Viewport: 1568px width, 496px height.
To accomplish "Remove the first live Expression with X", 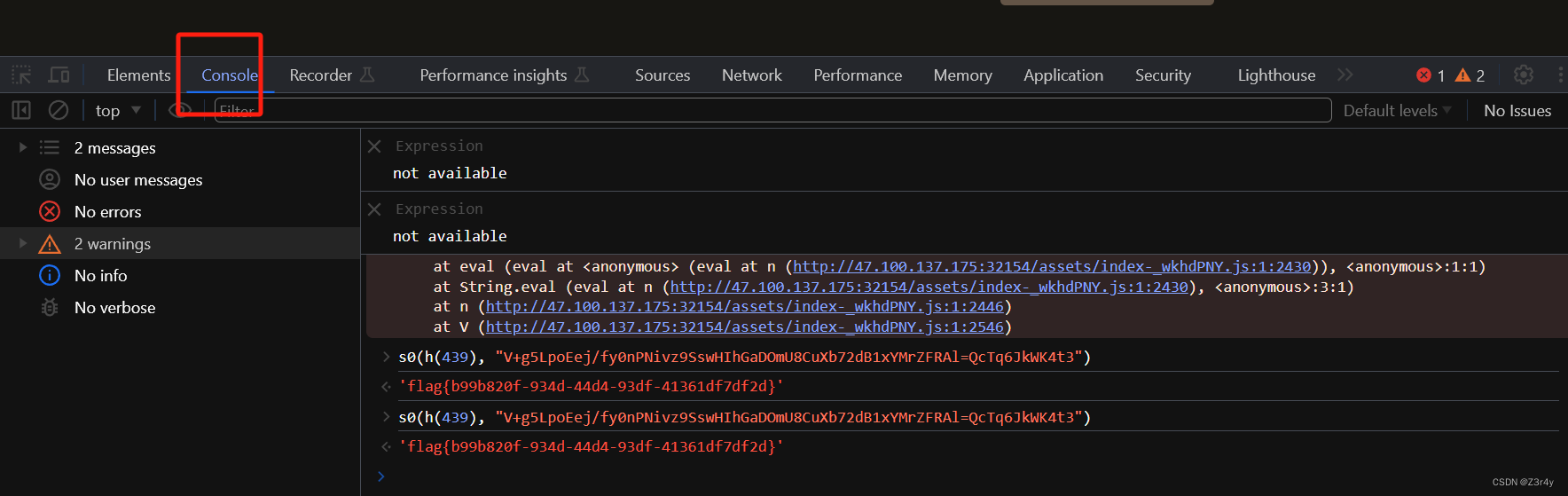I will tap(374, 146).
